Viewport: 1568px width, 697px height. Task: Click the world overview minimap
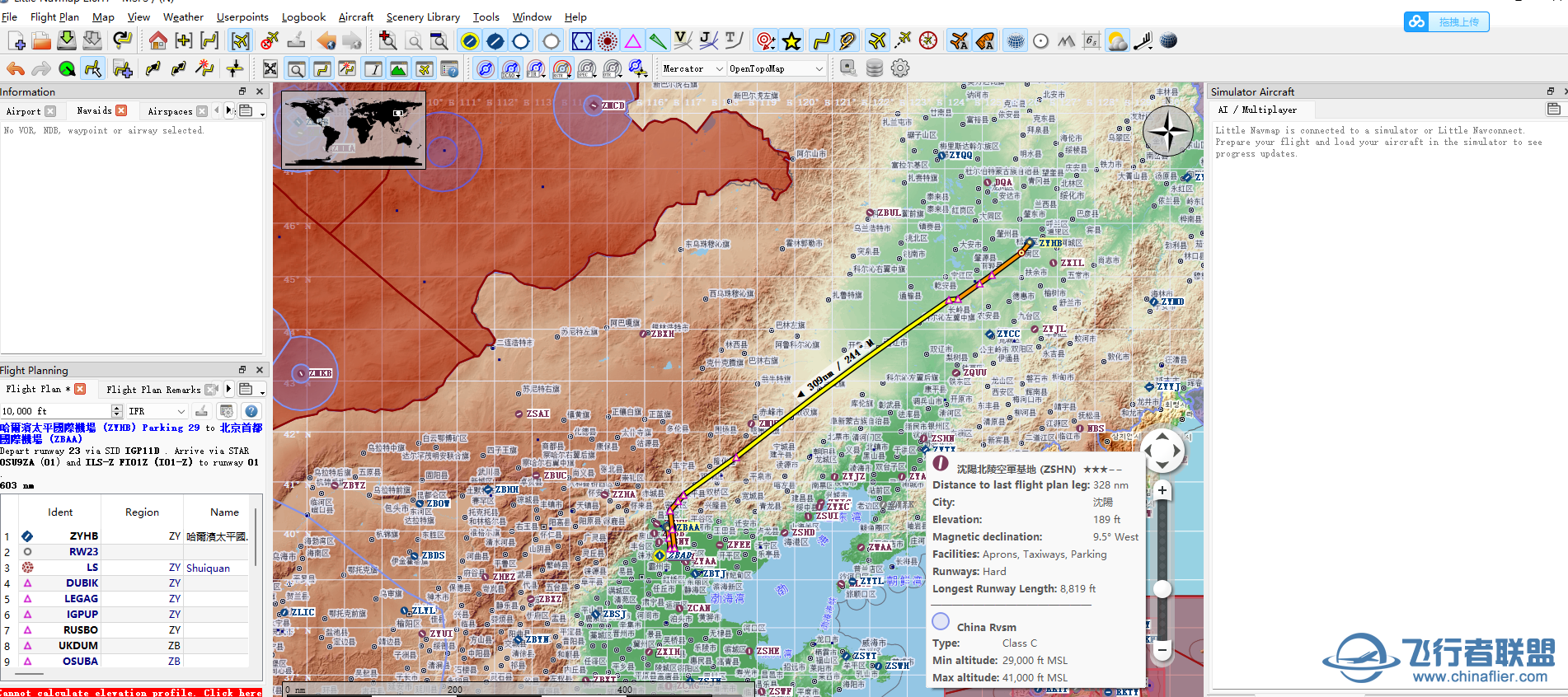point(354,129)
